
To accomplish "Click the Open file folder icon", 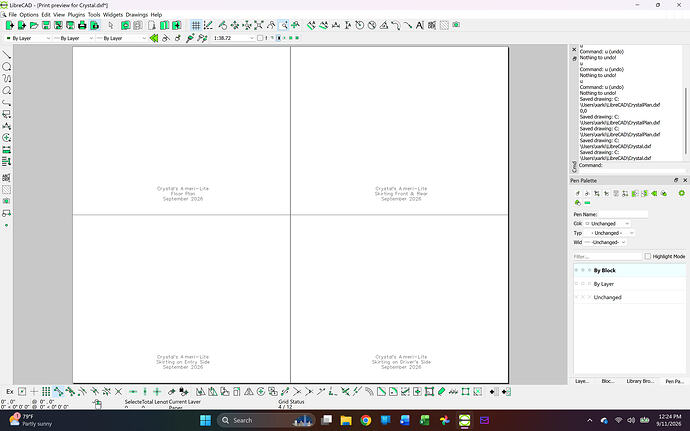I will (x=33, y=26).
